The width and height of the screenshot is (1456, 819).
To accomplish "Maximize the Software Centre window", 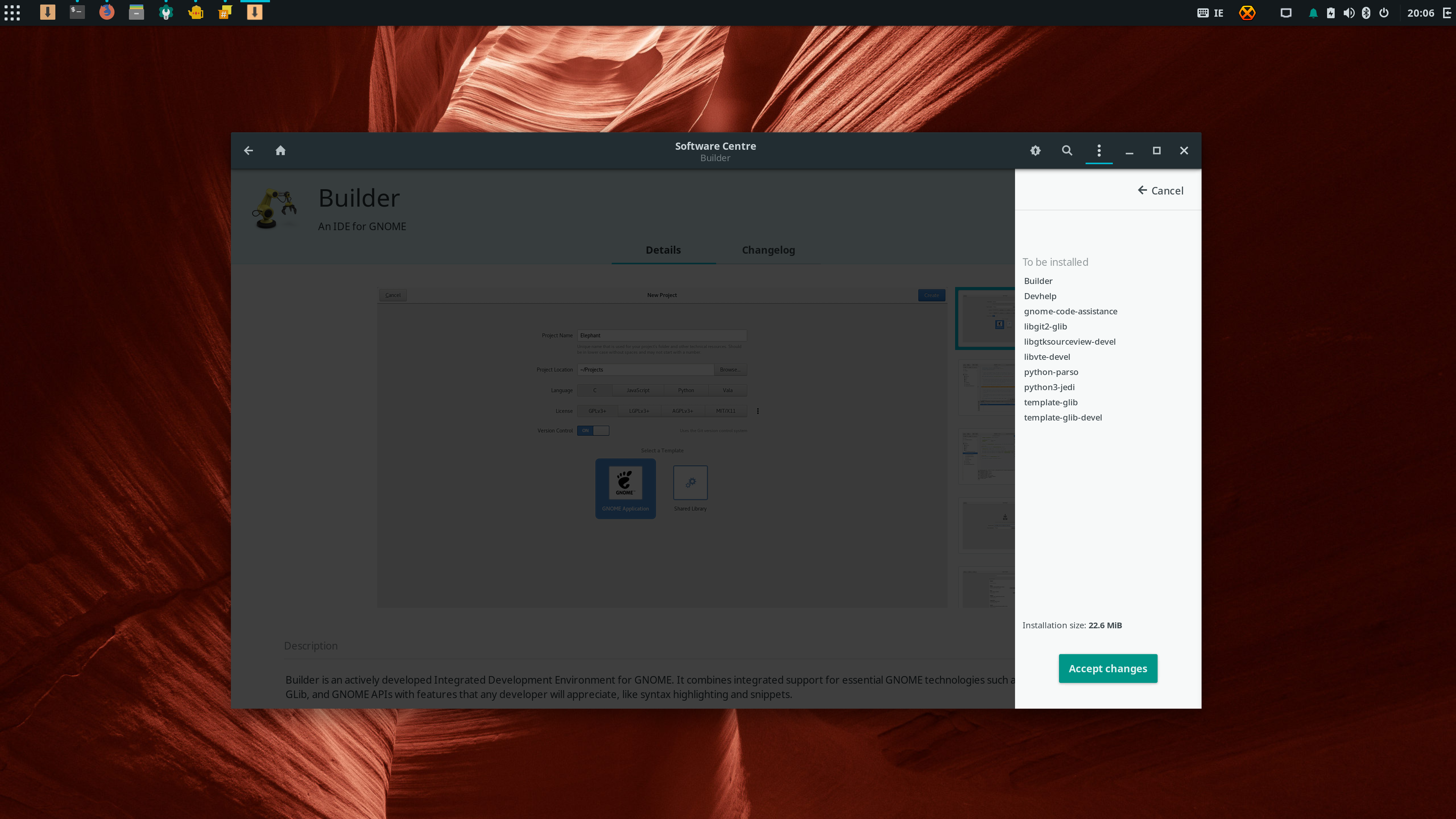I will click(1156, 151).
